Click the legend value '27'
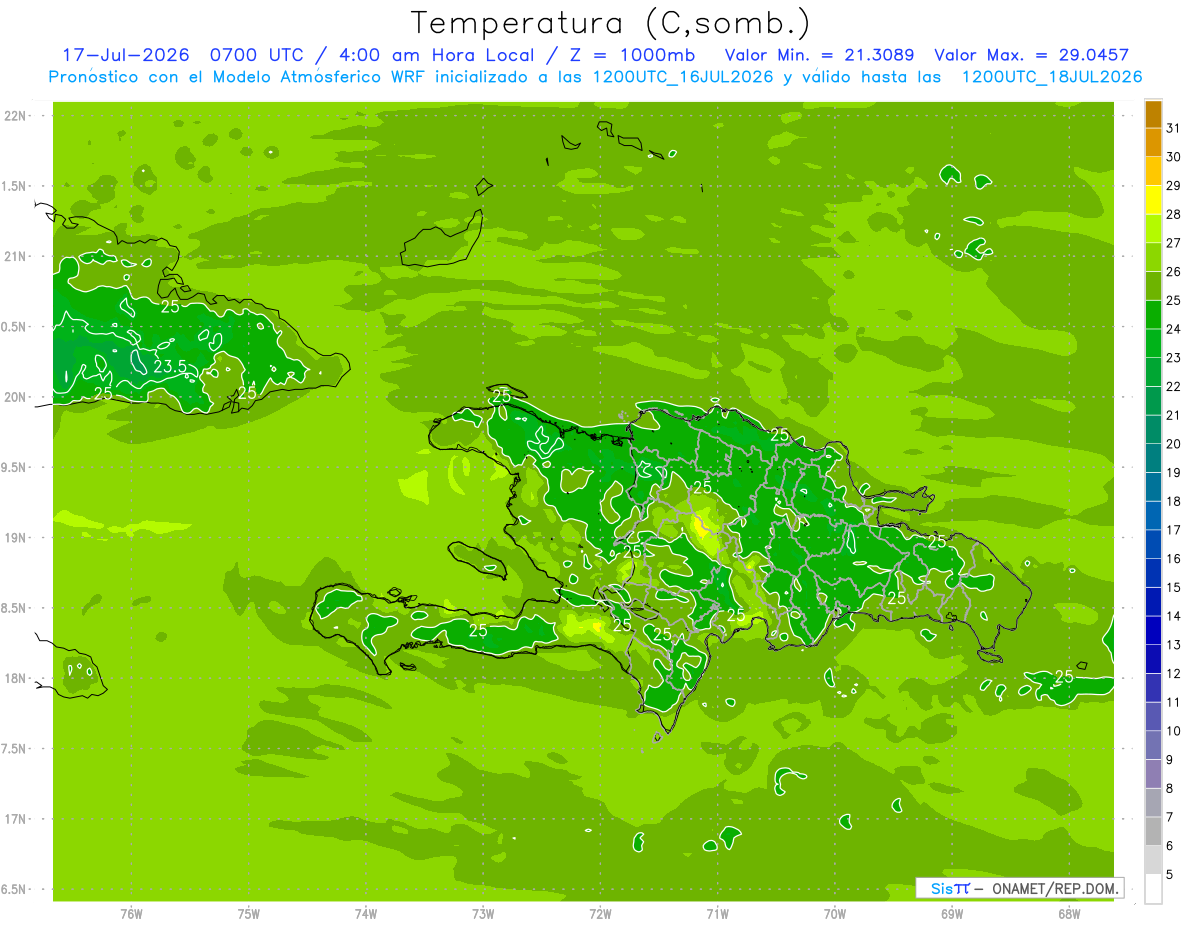 tap(1173, 243)
